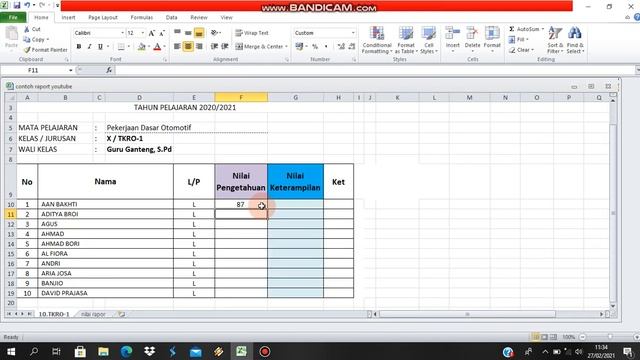Apply the cell border button
Screen dimensions: 640x360
tap(121, 47)
